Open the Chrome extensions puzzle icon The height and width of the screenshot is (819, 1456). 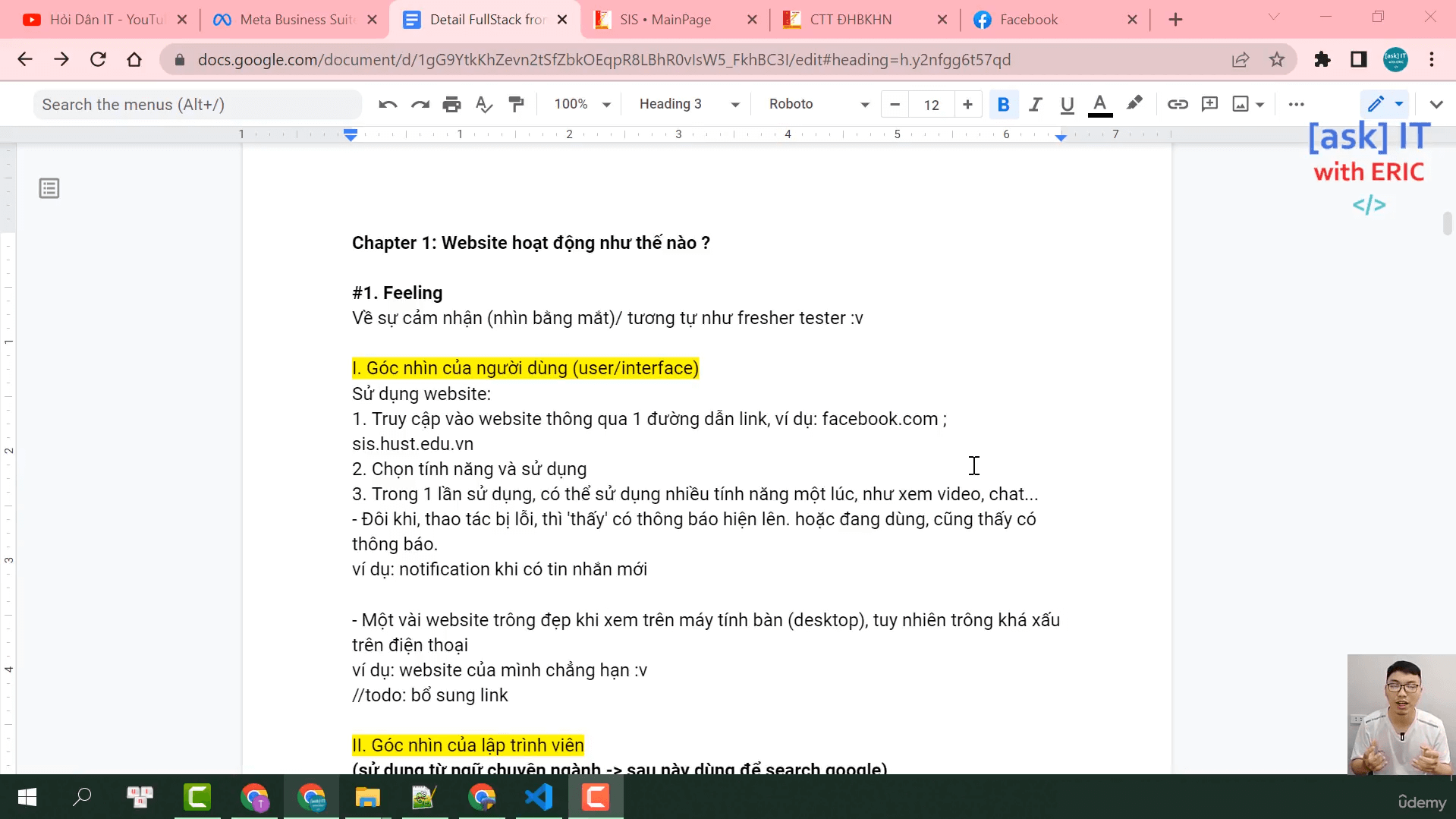point(1322,60)
